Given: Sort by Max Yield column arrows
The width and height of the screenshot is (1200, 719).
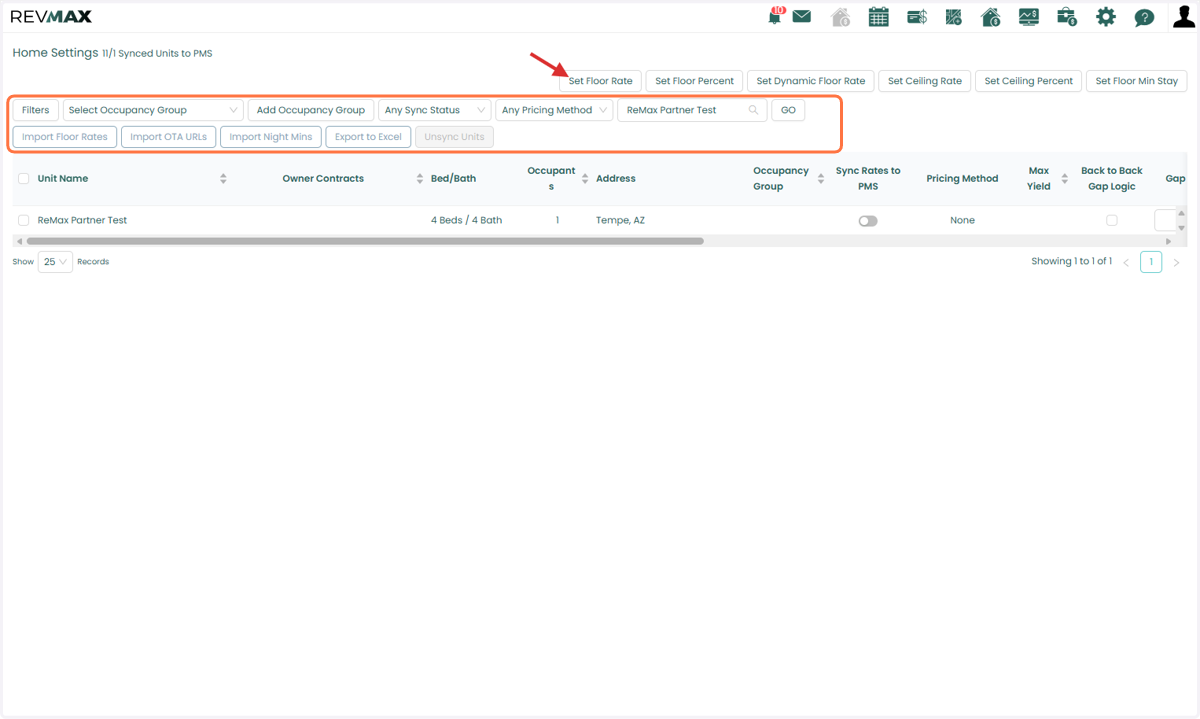Looking at the screenshot, I should coord(1065,178).
